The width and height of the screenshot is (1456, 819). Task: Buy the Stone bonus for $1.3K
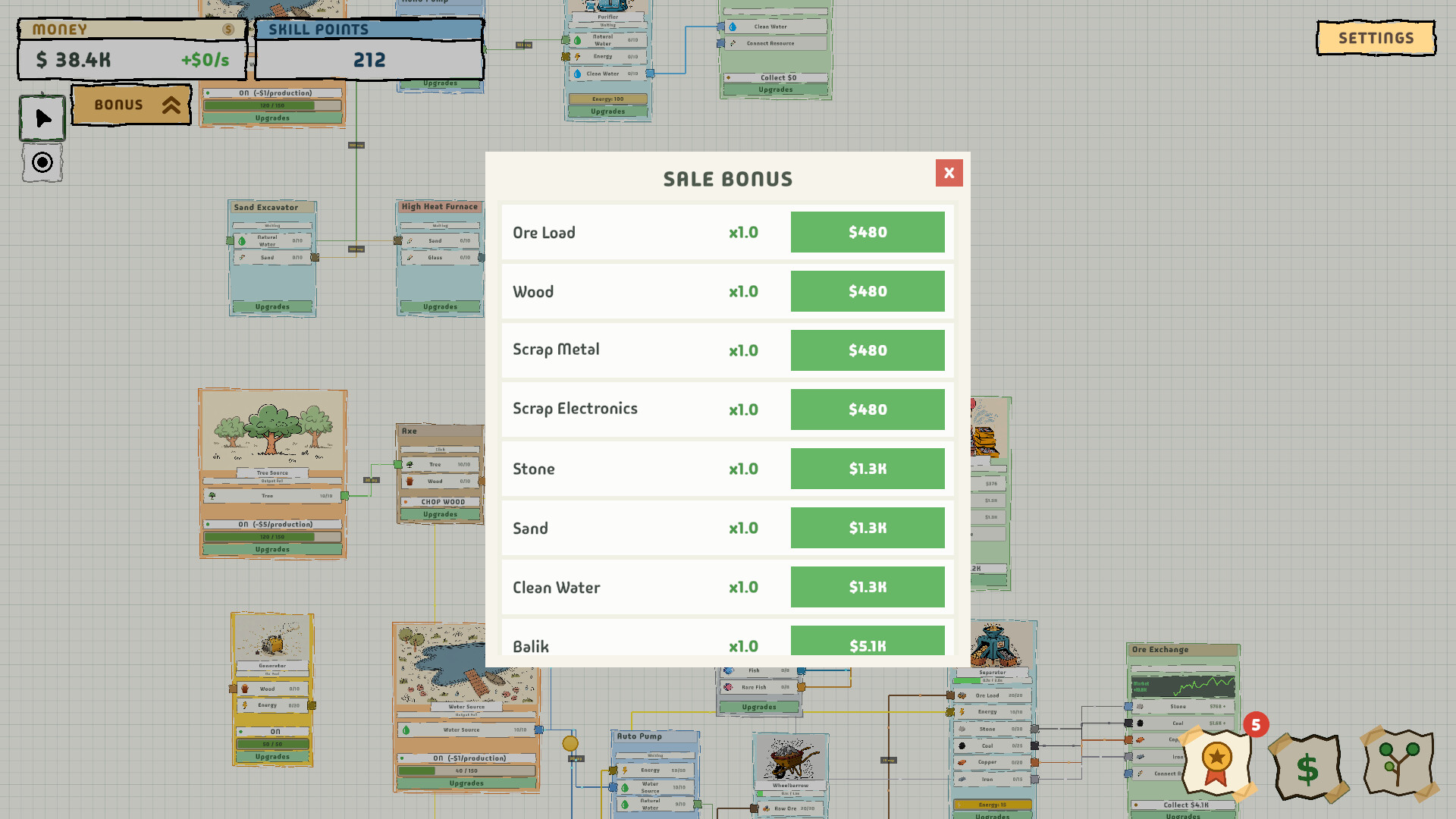868,469
